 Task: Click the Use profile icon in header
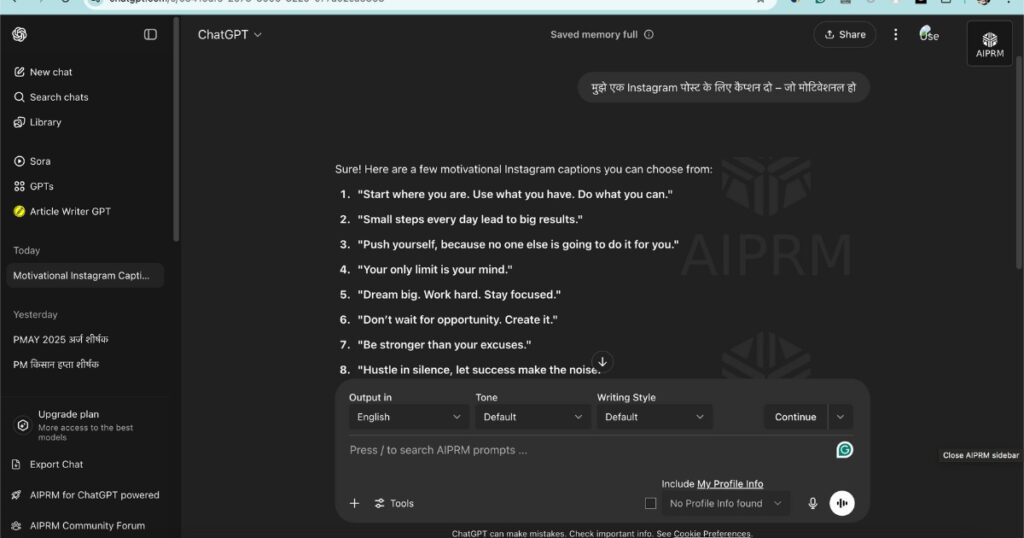click(x=929, y=34)
